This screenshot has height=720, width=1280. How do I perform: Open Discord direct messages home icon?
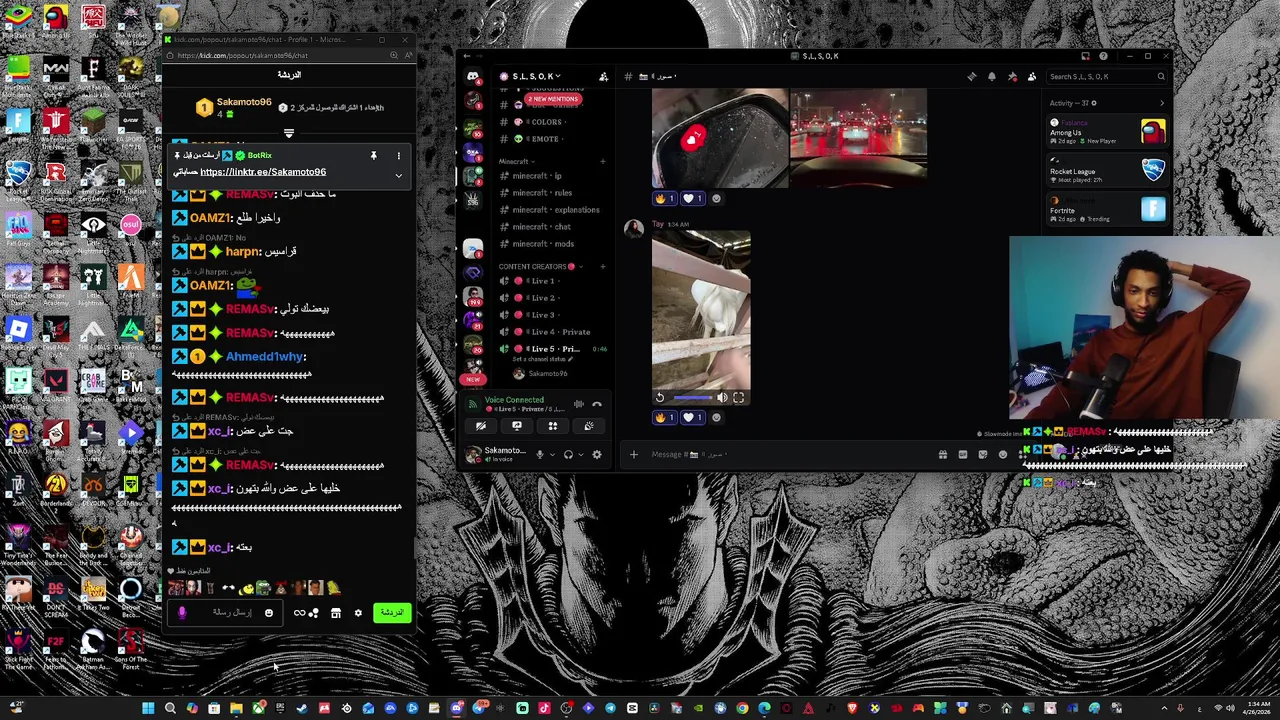click(473, 76)
